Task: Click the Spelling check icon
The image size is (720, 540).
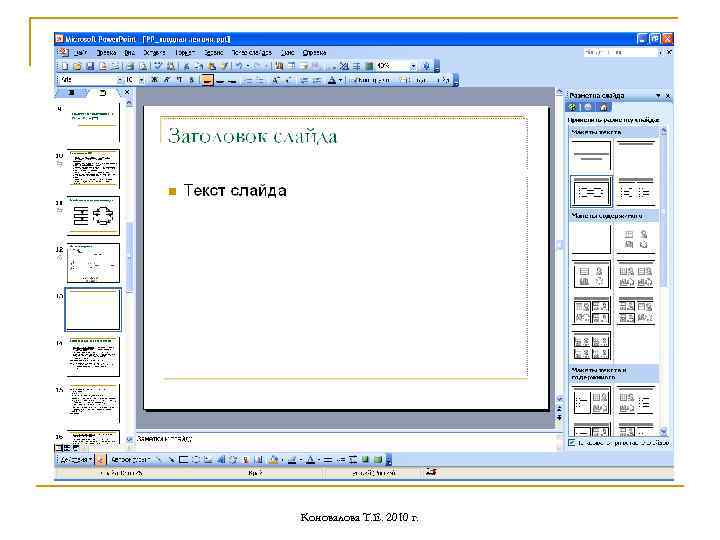Action: [x=158, y=66]
